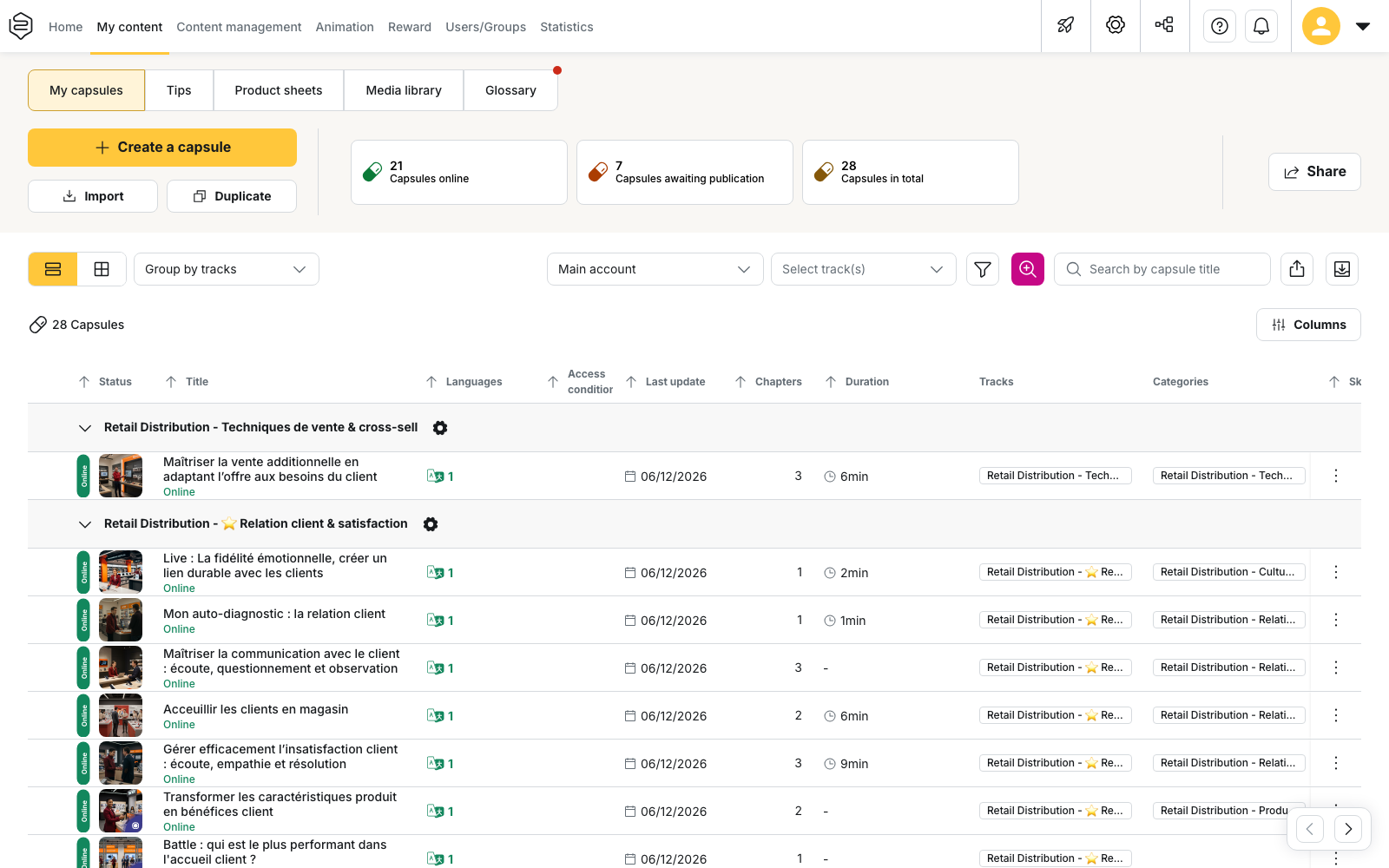Click Cultu... category tag in Live row
This screenshot has width=1389, height=868.
pos(1228,572)
